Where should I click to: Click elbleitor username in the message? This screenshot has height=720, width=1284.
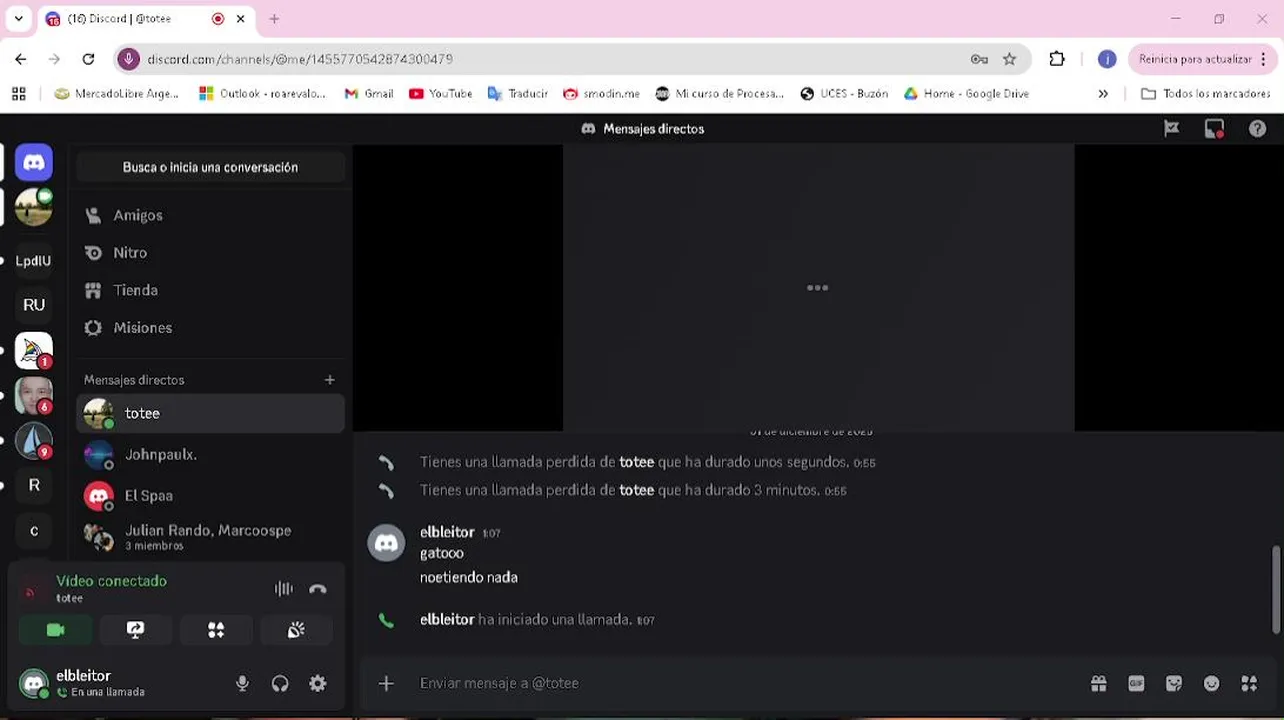click(x=447, y=532)
